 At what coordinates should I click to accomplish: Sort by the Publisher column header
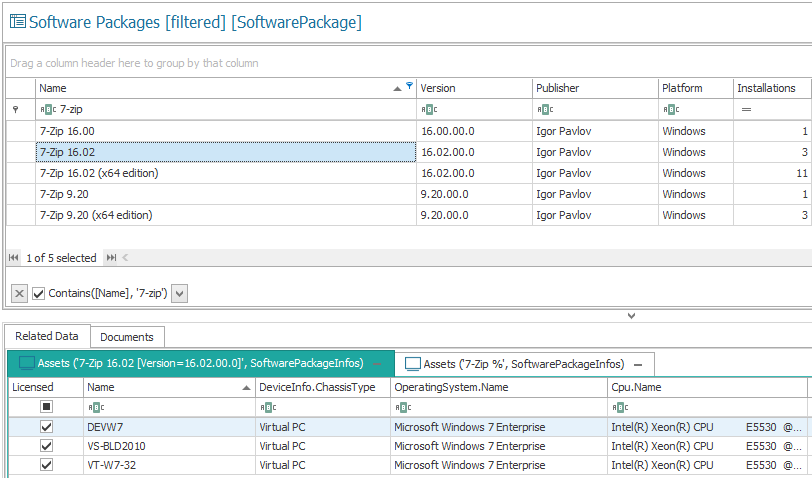596,88
